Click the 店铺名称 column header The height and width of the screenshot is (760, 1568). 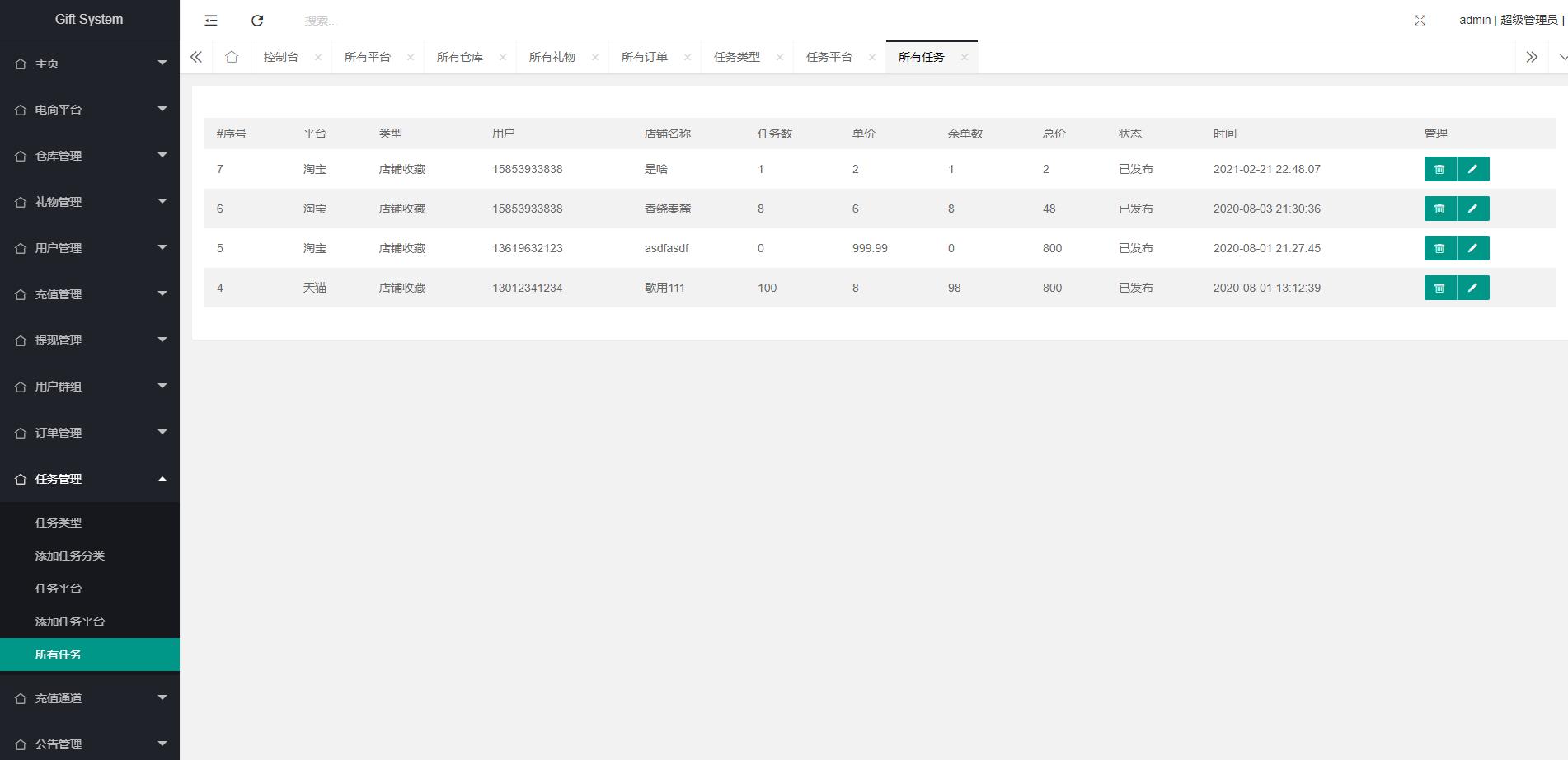click(668, 134)
